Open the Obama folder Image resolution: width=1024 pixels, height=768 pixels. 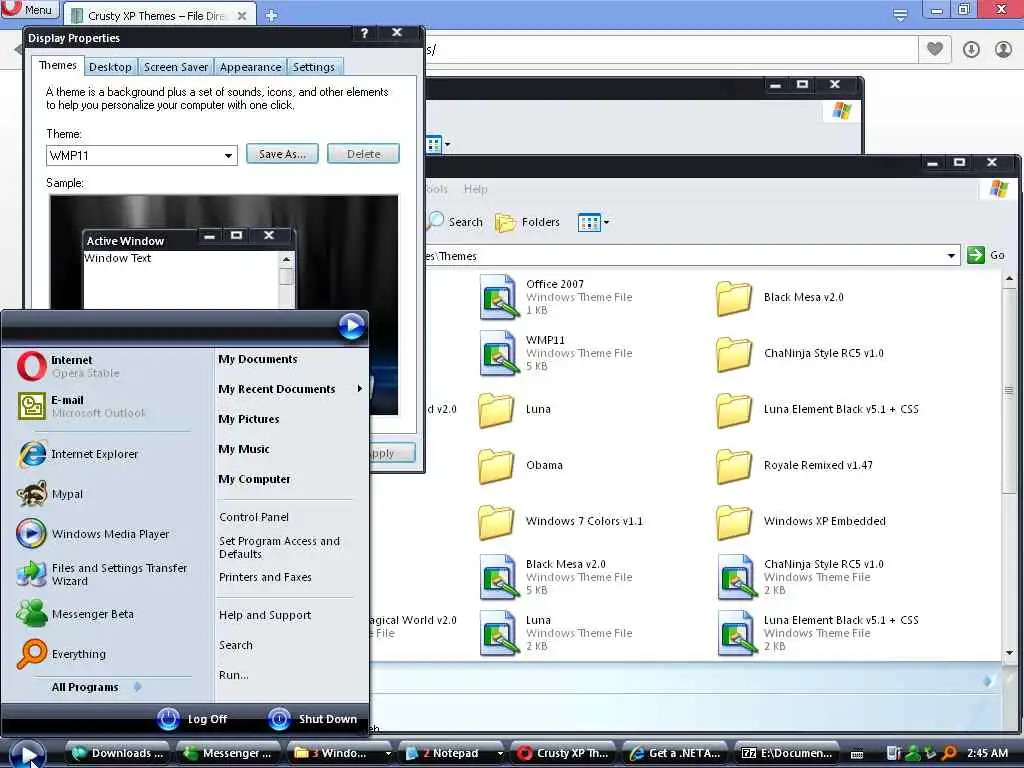(x=520, y=465)
